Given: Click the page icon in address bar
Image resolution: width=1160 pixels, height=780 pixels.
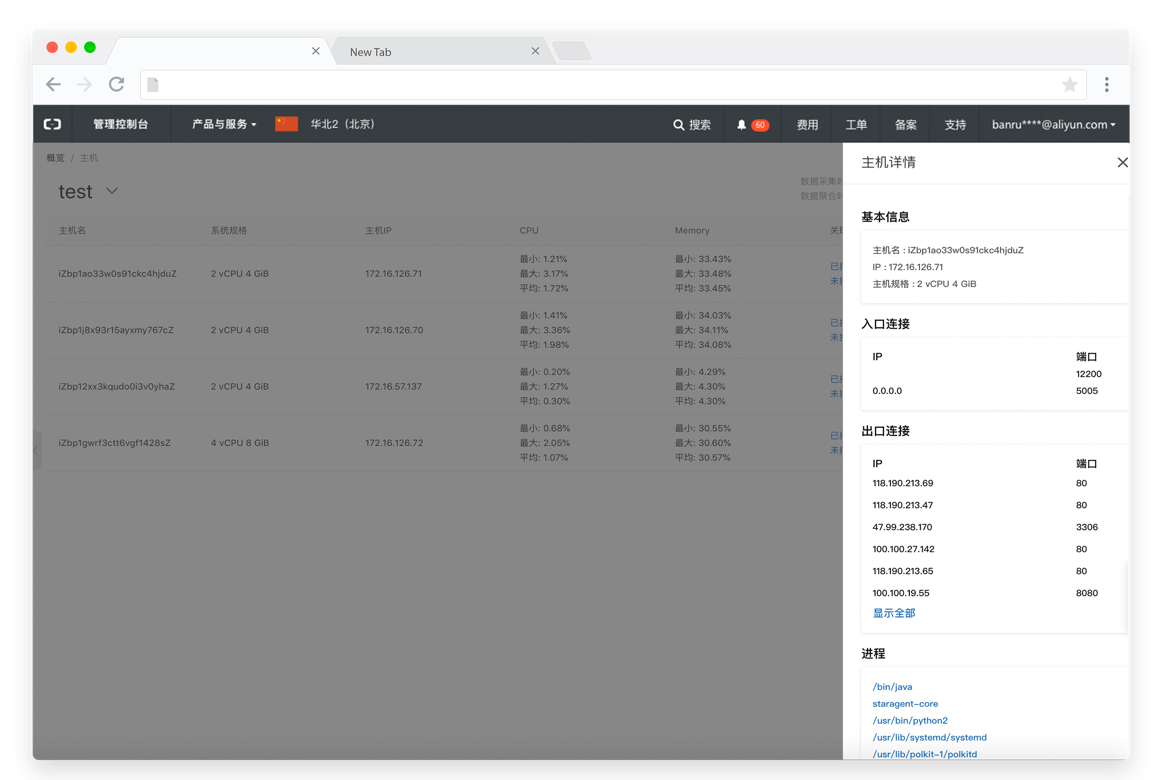Looking at the screenshot, I should pyautogui.click(x=152, y=84).
